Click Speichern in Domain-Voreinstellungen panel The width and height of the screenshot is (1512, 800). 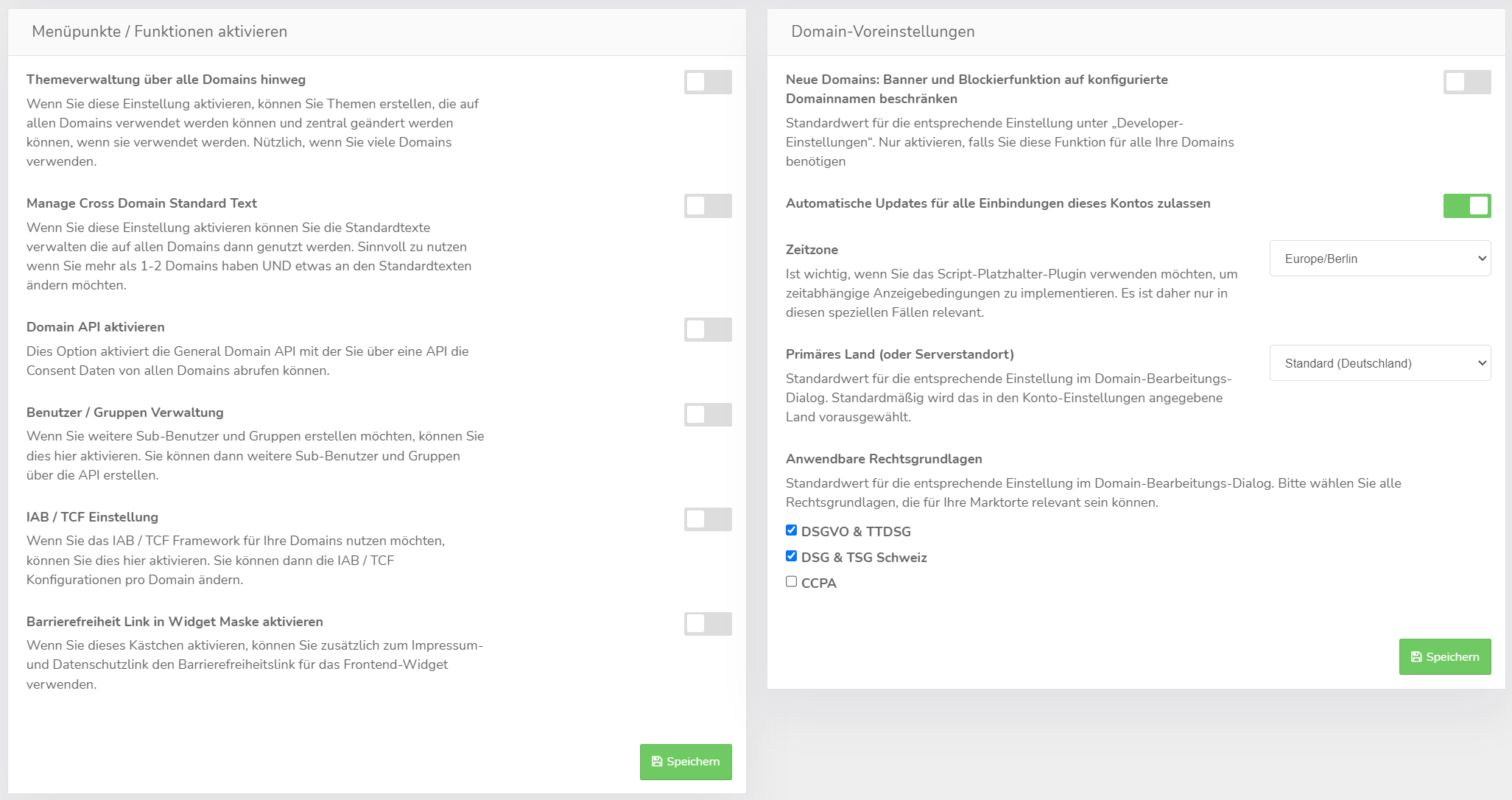point(1452,657)
